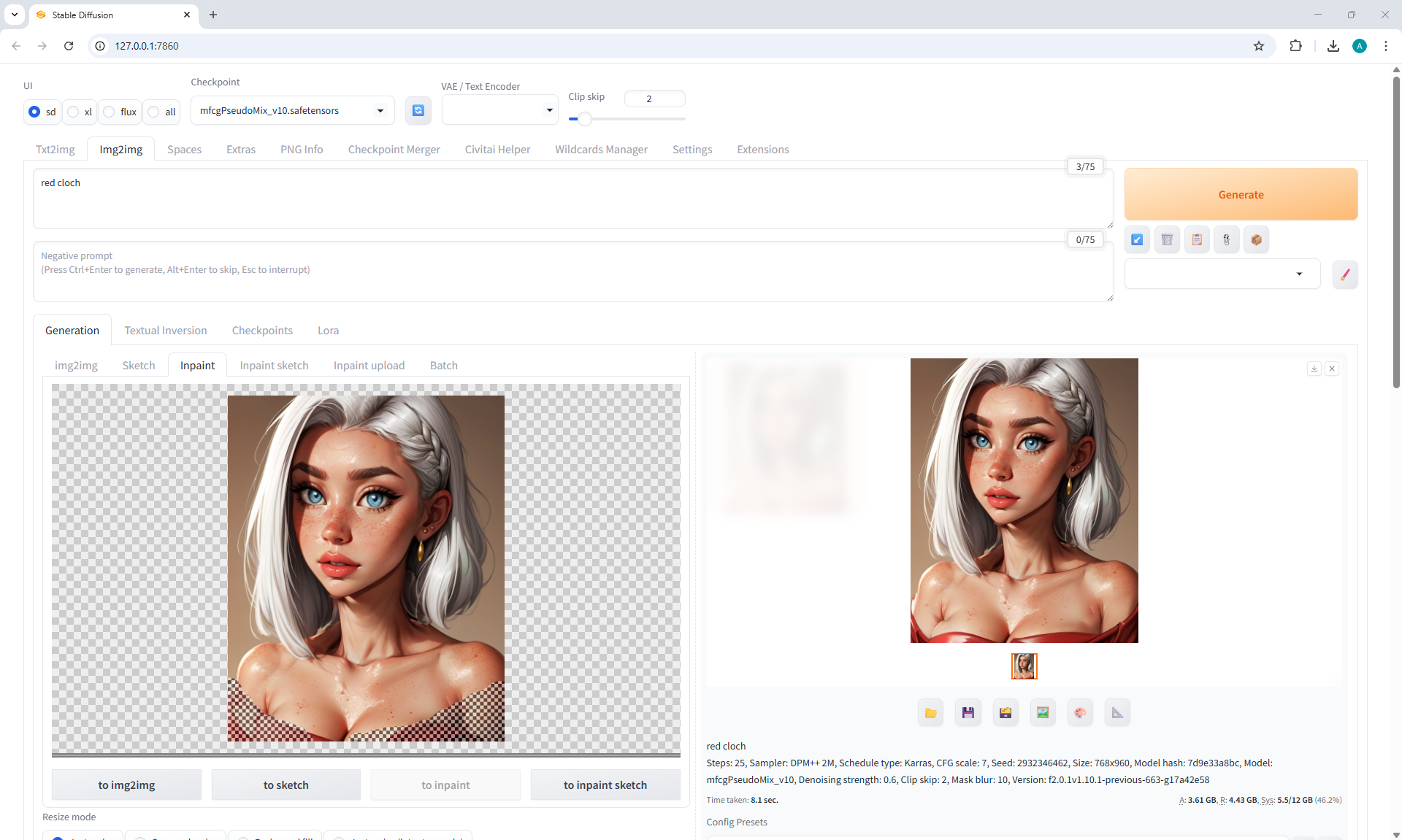Open the output folder with the yellow folder icon
Image resolution: width=1402 pixels, height=840 pixels.
click(930, 712)
